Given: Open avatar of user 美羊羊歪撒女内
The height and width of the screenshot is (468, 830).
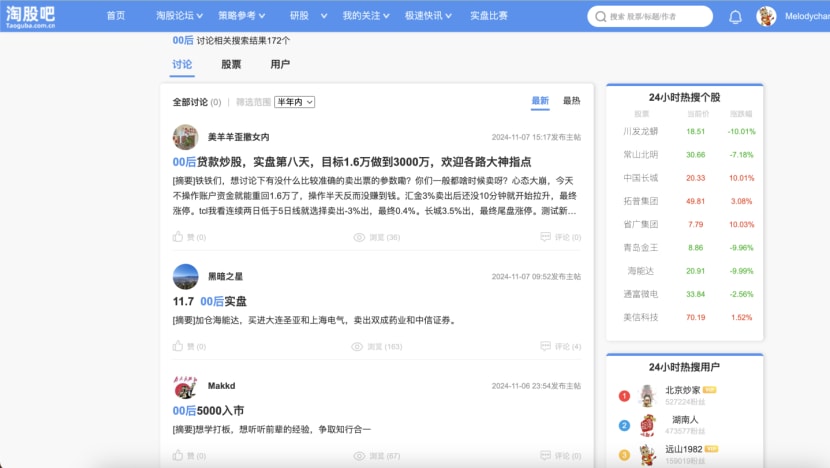Looking at the screenshot, I should (185, 137).
